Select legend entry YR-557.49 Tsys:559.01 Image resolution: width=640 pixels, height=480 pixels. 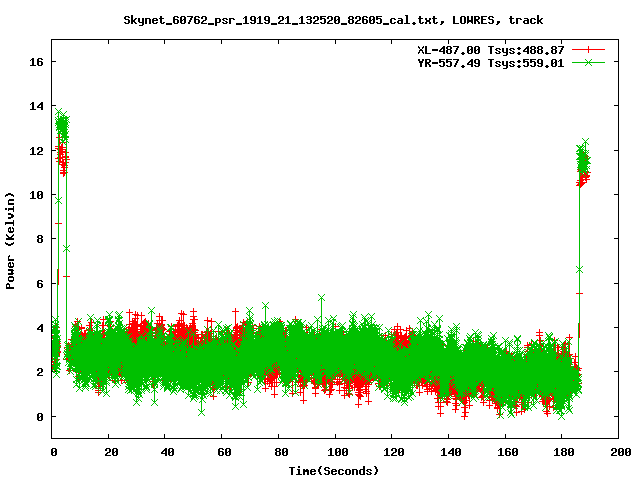coord(491,63)
